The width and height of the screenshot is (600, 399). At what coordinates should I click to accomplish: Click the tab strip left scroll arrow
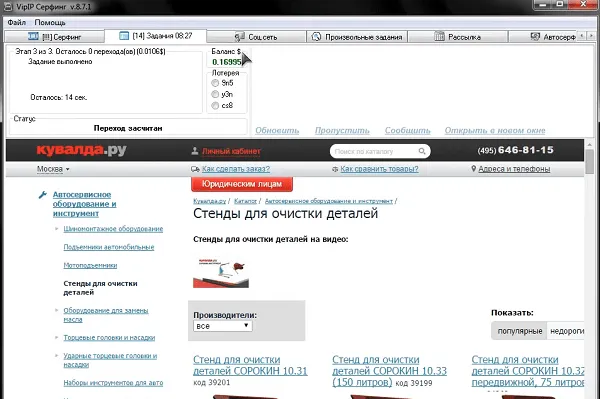pyautogui.click(x=582, y=36)
